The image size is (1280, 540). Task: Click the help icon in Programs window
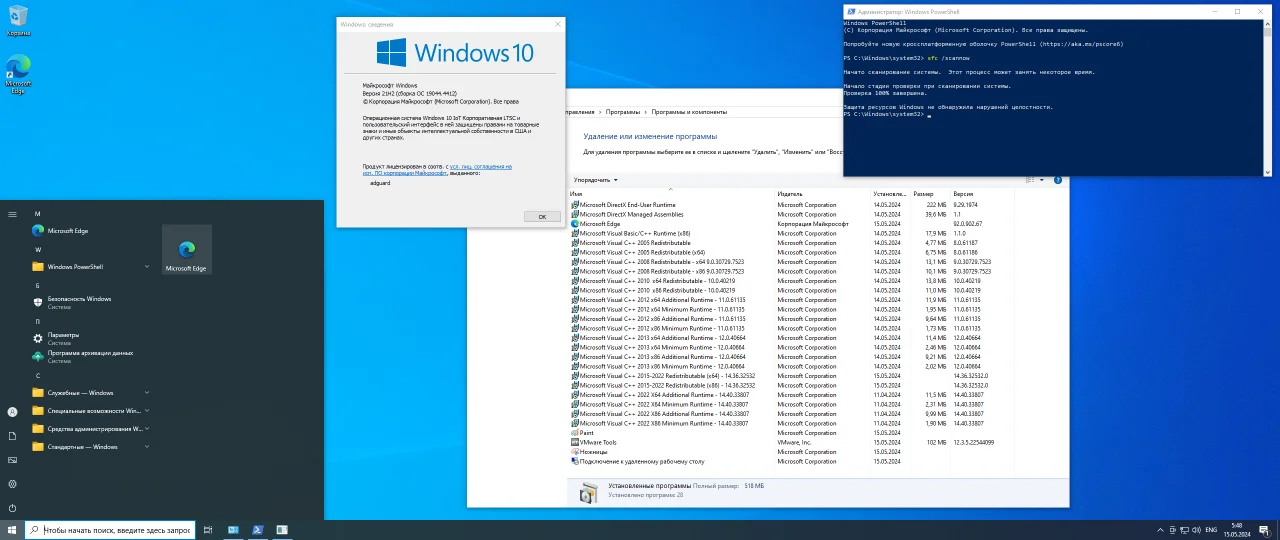click(x=1058, y=180)
